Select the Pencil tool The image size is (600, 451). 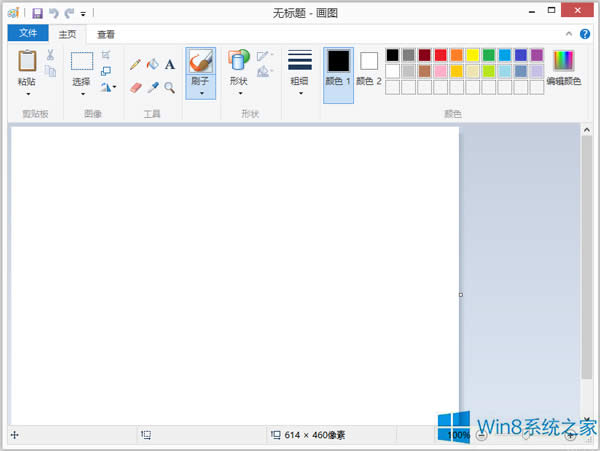click(135, 64)
